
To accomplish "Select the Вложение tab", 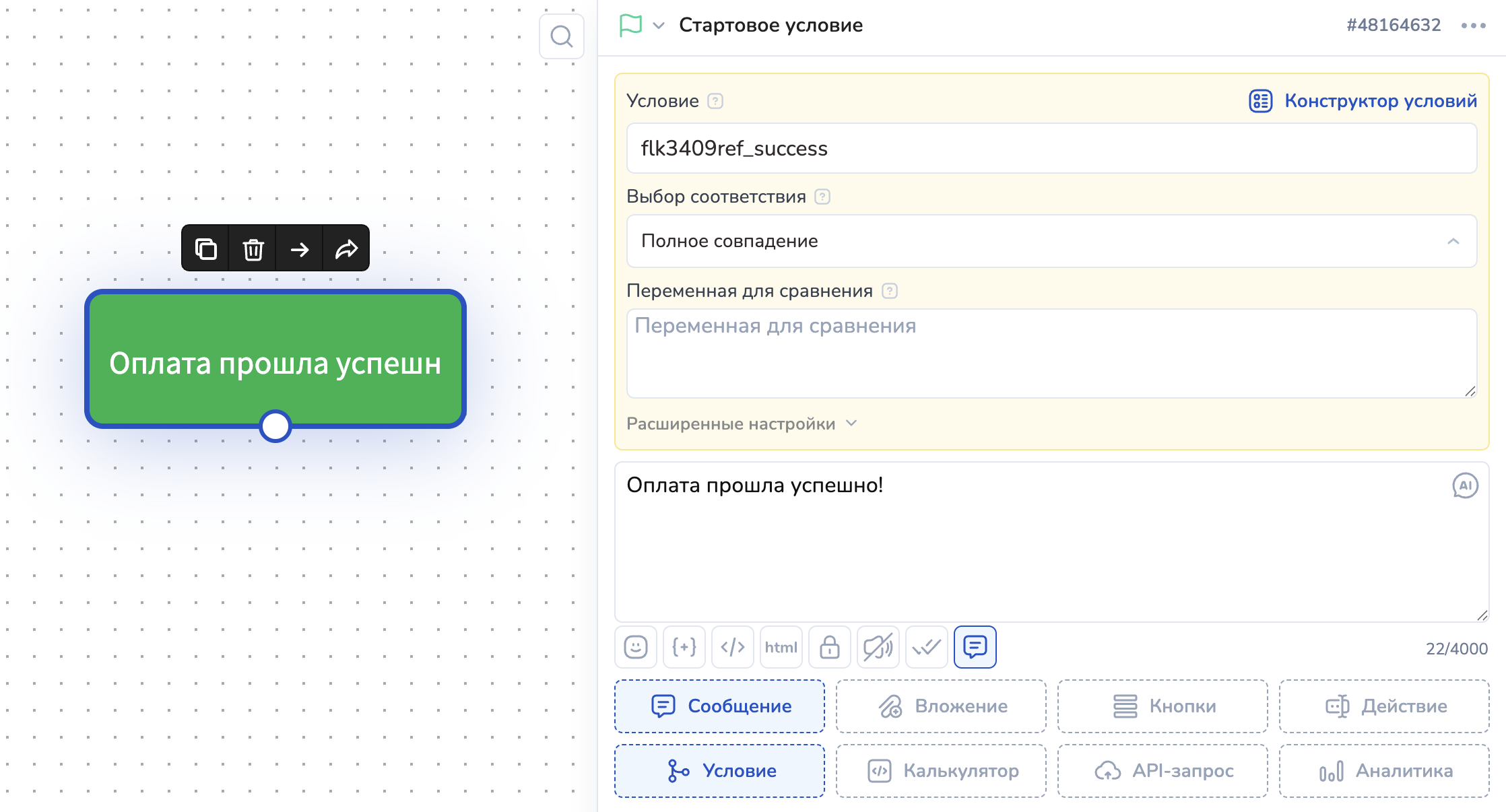I will 941,706.
